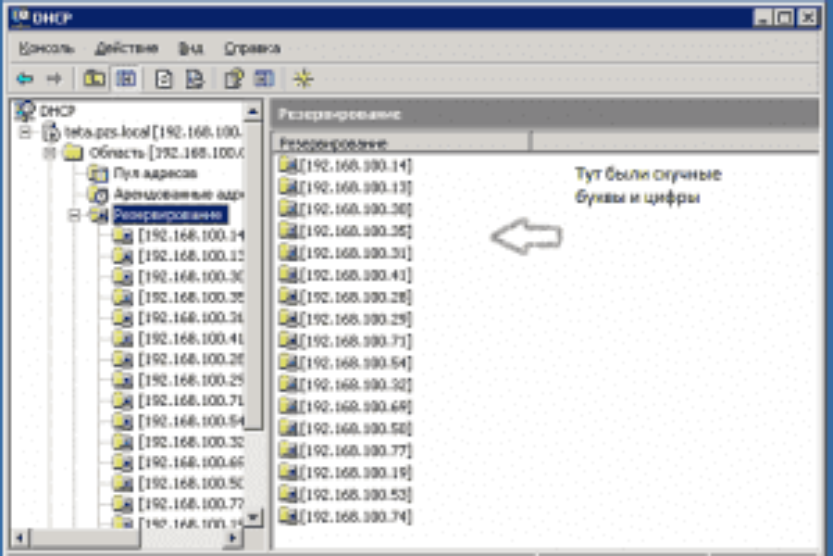833x556 pixels.
Task: Open the Действие menu
Action: [x=126, y=48]
